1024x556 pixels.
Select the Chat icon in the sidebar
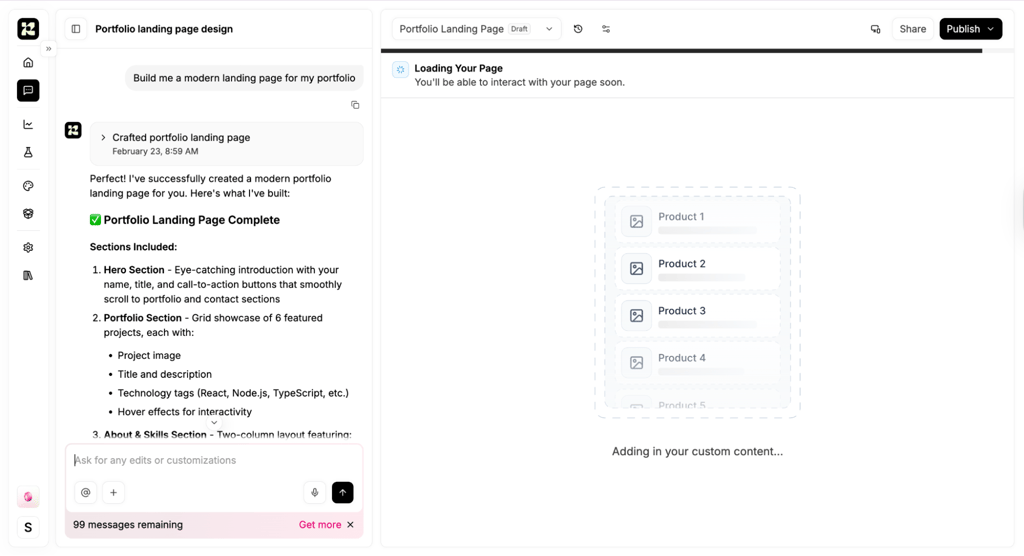click(x=28, y=90)
